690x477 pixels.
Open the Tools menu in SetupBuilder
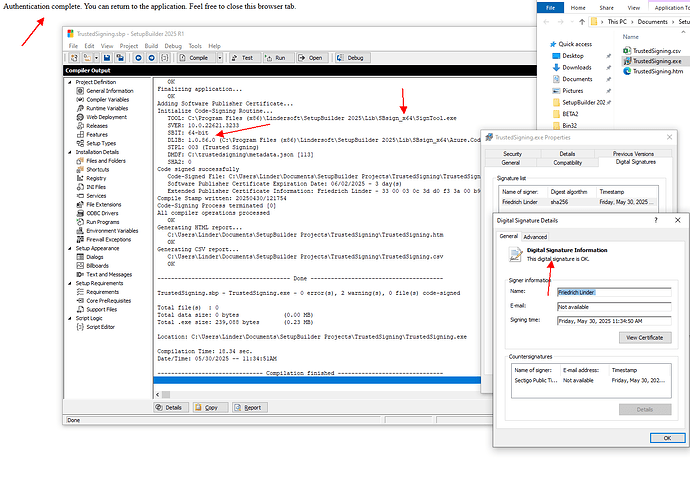pos(195,46)
